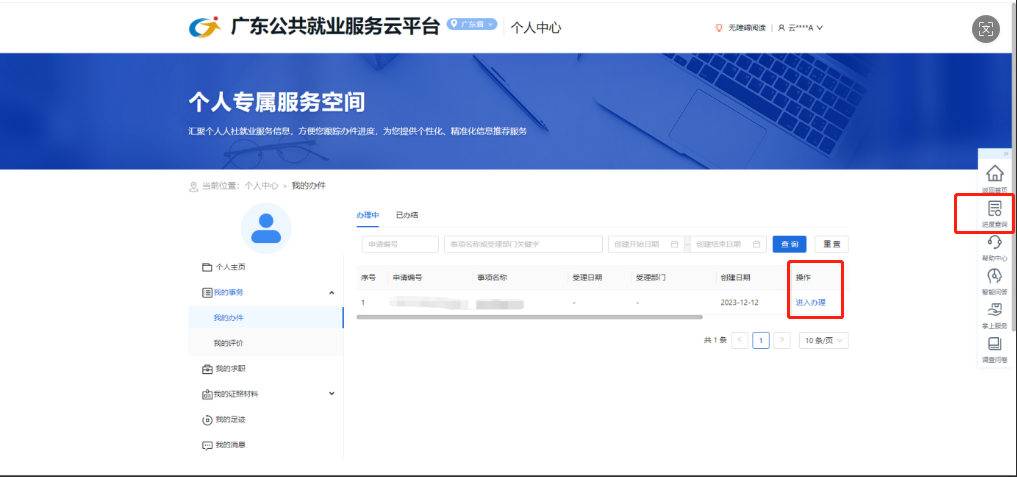The width and height of the screenshot is (1017, 477).
Task: Click the 返回首页 home icon
Action: point(994,175)
